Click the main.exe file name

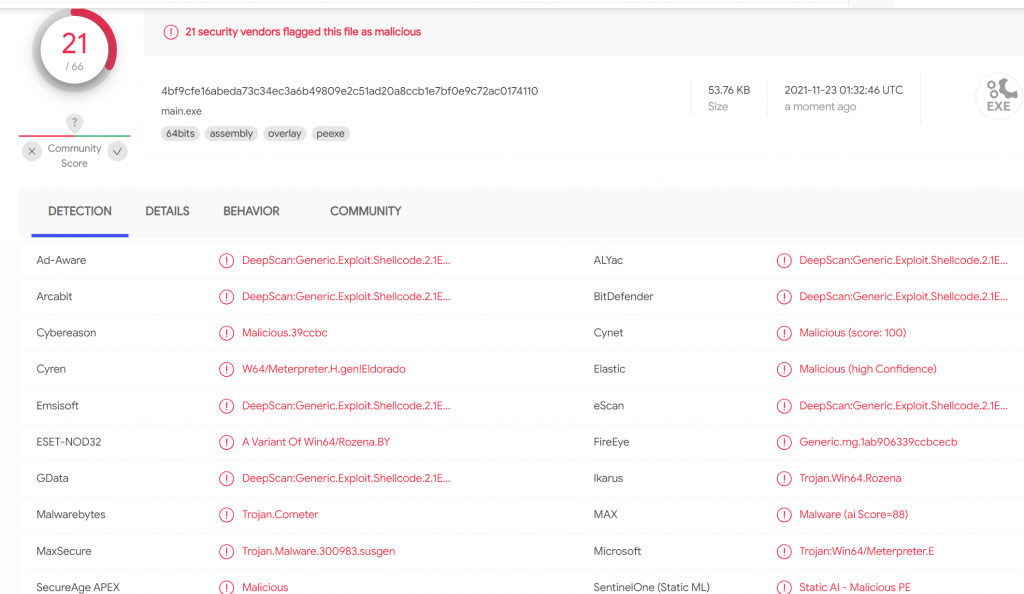[182, 112]
